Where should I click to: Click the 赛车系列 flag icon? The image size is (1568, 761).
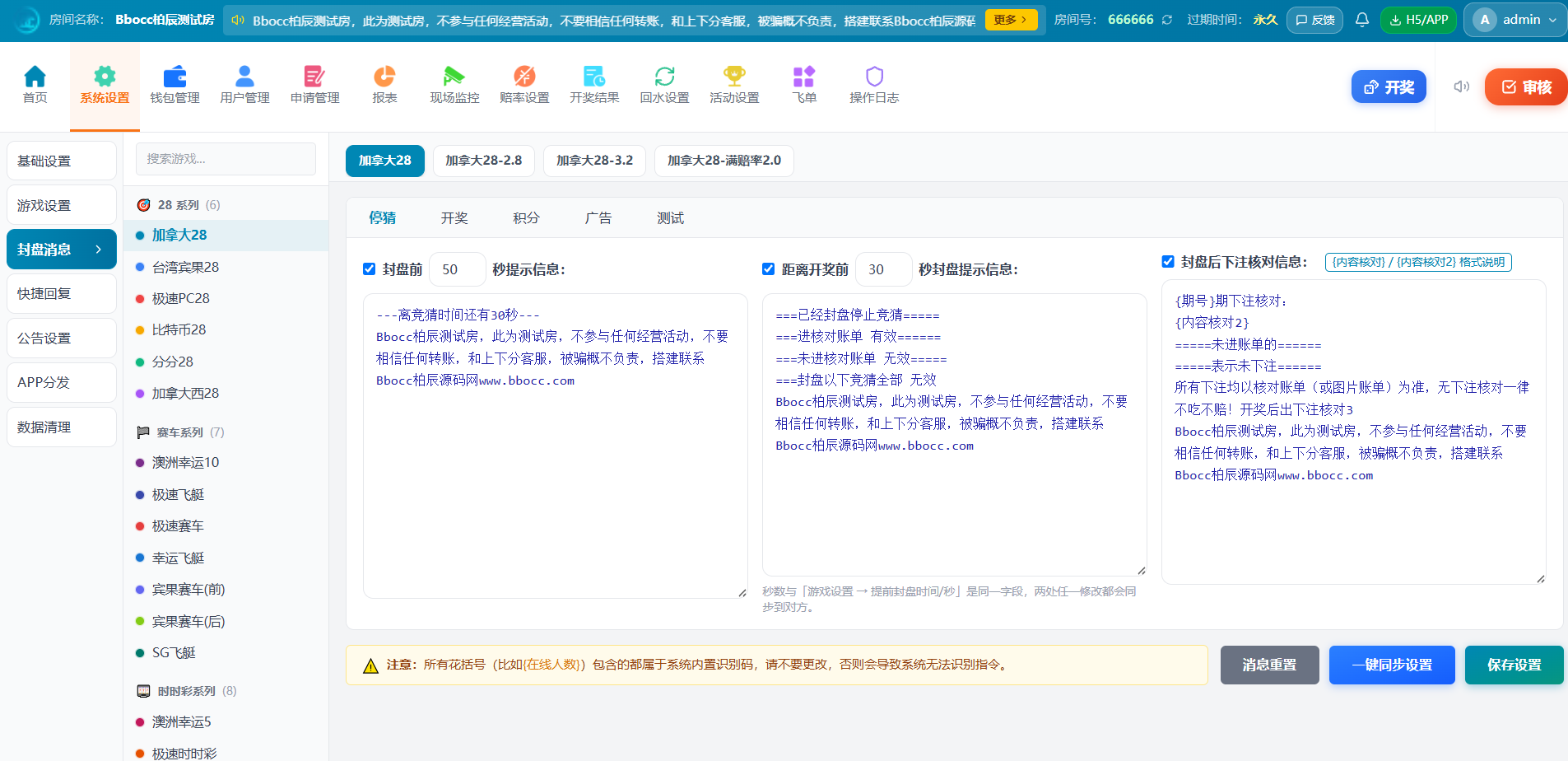click(143, 432)
